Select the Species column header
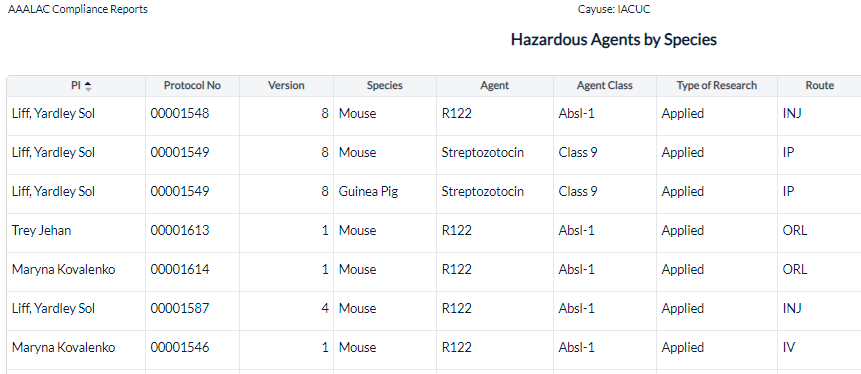This screenshot has width=861, height=374. [x=385, y=86]
